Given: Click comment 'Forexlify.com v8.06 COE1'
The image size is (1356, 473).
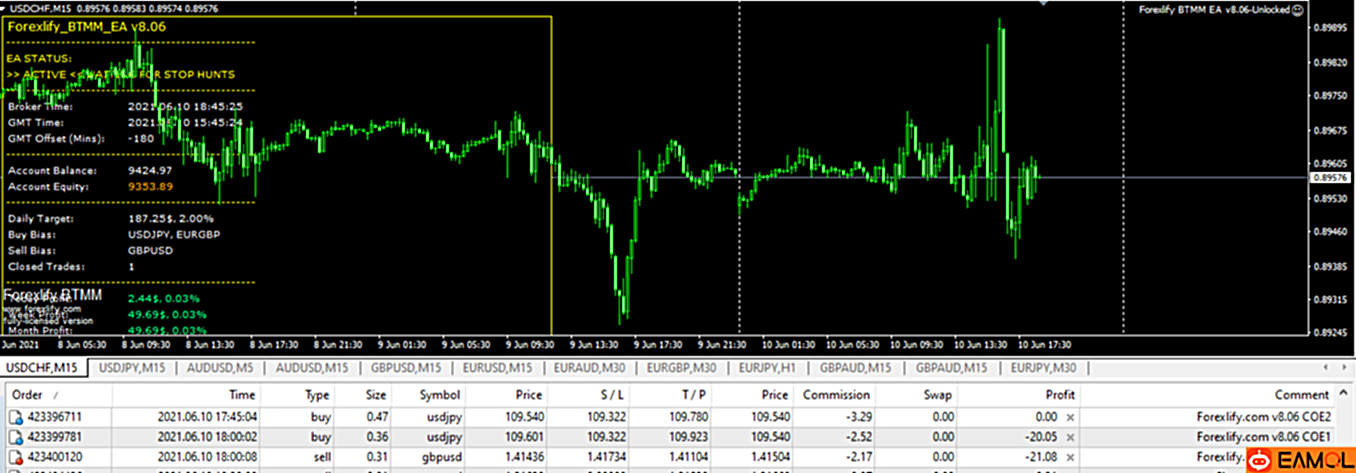Looking at the screenshot, I should click(x=1263, y=436).
